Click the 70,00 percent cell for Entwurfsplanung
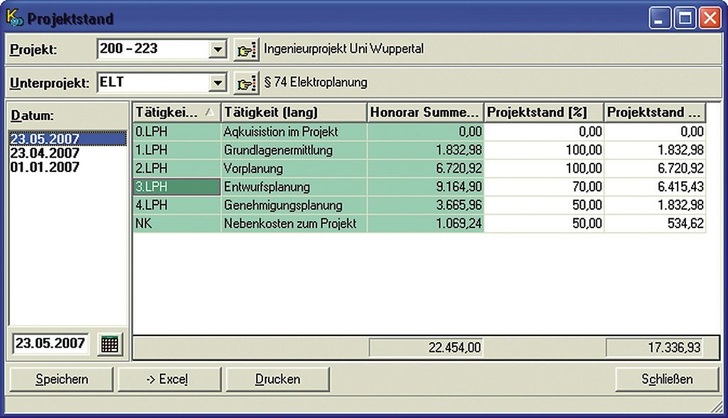 (x=544, y=186)
